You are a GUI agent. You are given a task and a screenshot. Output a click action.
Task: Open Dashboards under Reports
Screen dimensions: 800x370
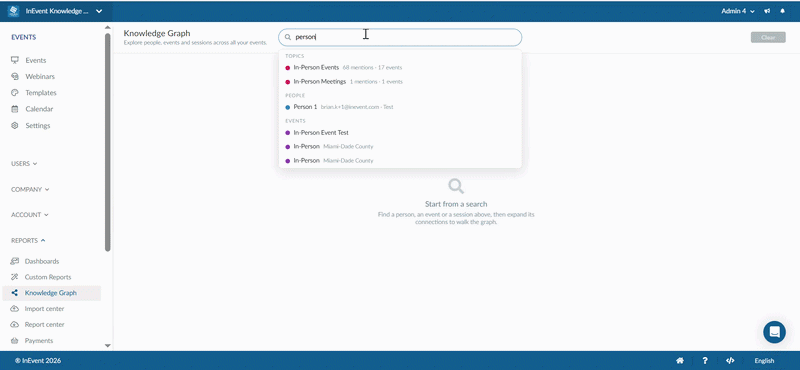42,261
